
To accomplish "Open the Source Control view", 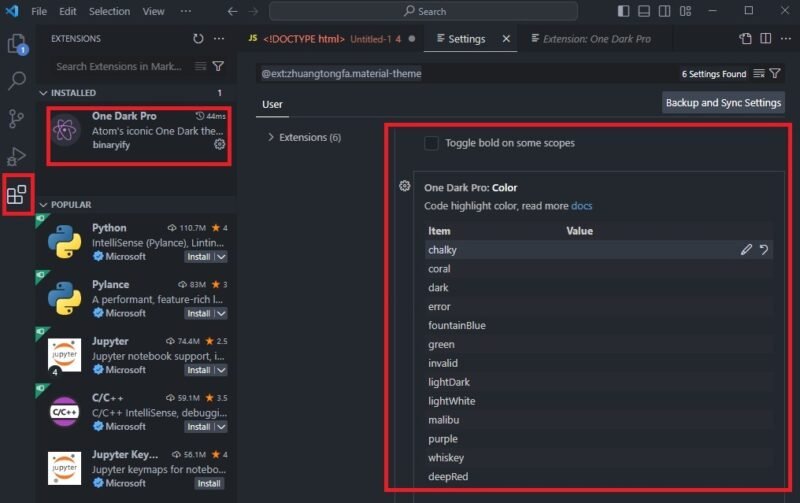I will click(x=17, y=119).
